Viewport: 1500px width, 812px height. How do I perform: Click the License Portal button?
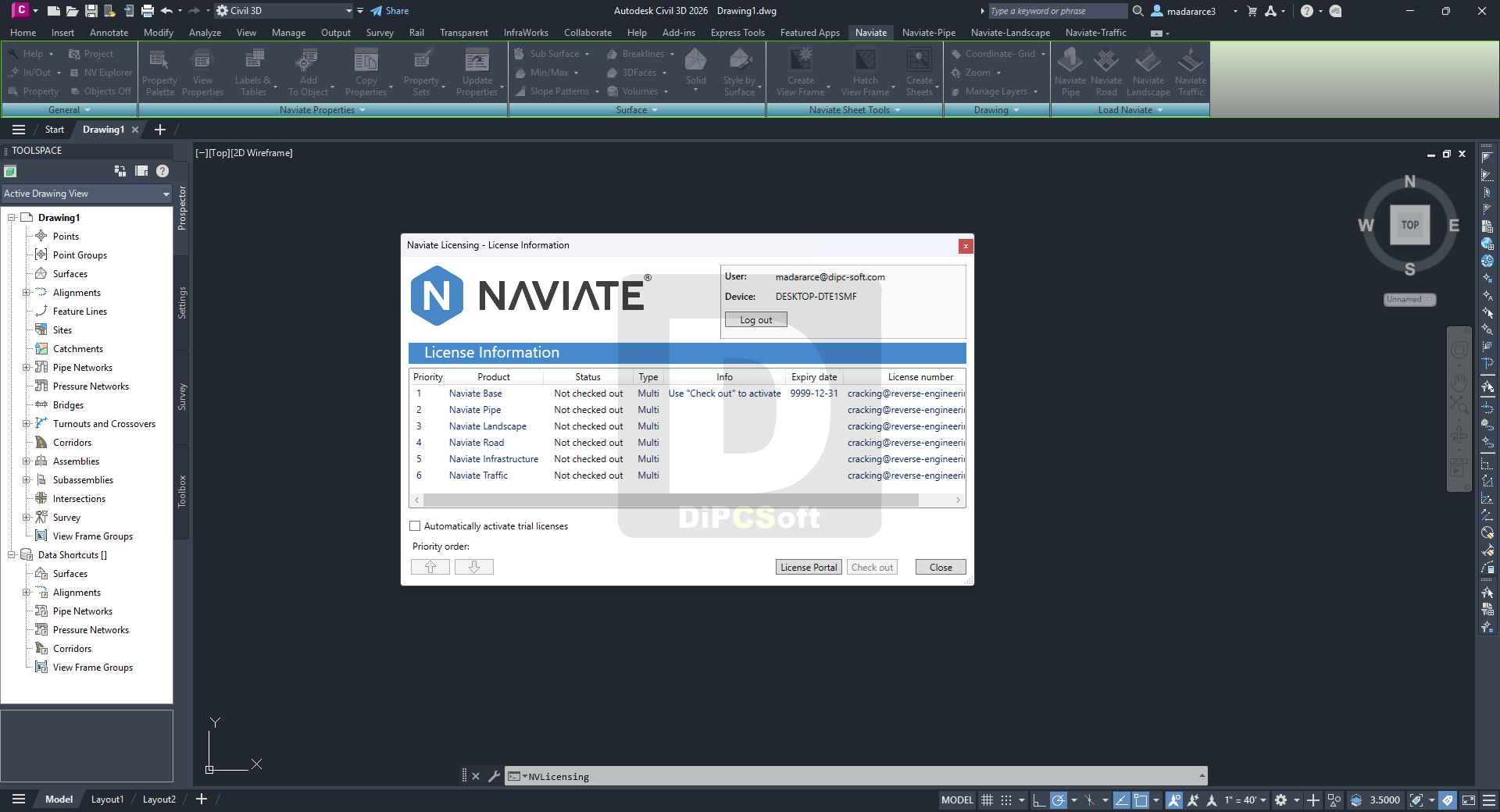pyautogui.click(x=809, y=568)
